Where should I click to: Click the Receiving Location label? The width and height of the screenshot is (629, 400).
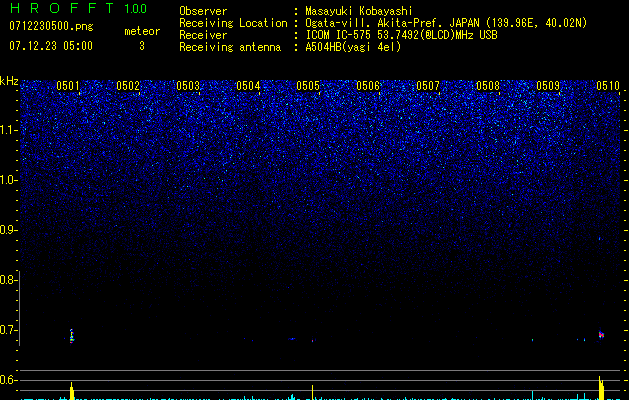coord(233,23)
